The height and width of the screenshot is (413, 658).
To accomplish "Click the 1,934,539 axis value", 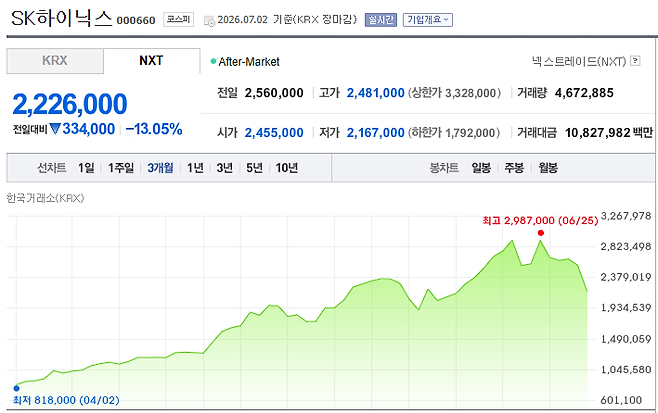I will click(x=626, y=308).
